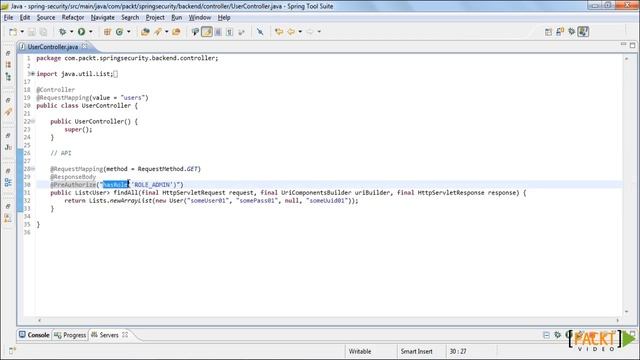Viewport: 640px width, 360px height.
Task: Select the UserController.java editor tab
Action: 53,47
